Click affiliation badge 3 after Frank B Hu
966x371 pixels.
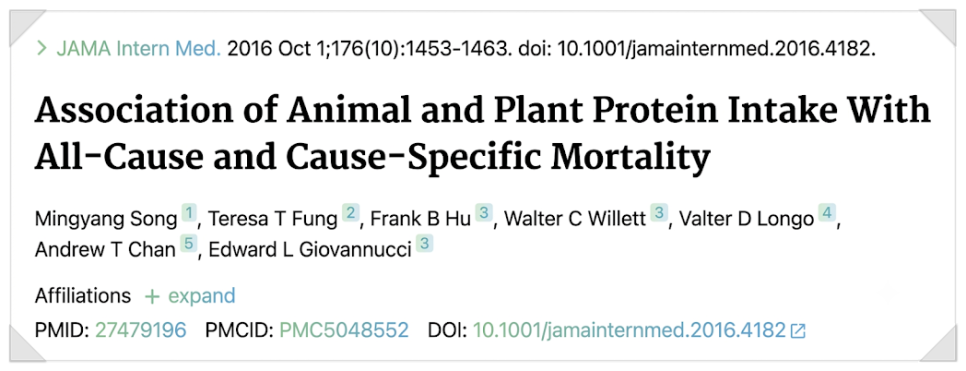click(484, 214)
